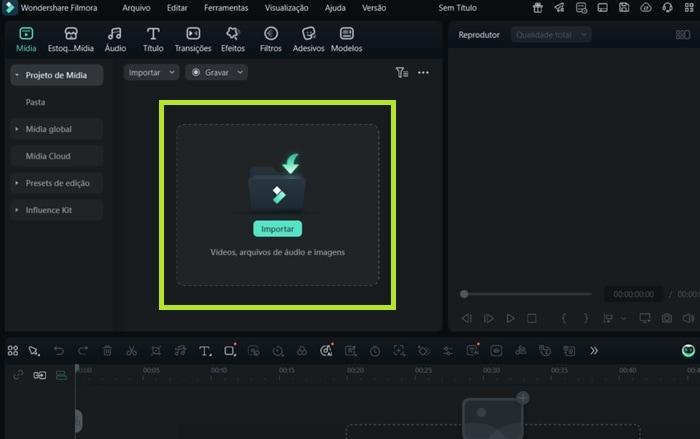Expand more timeline tools with double chevron

594,351
